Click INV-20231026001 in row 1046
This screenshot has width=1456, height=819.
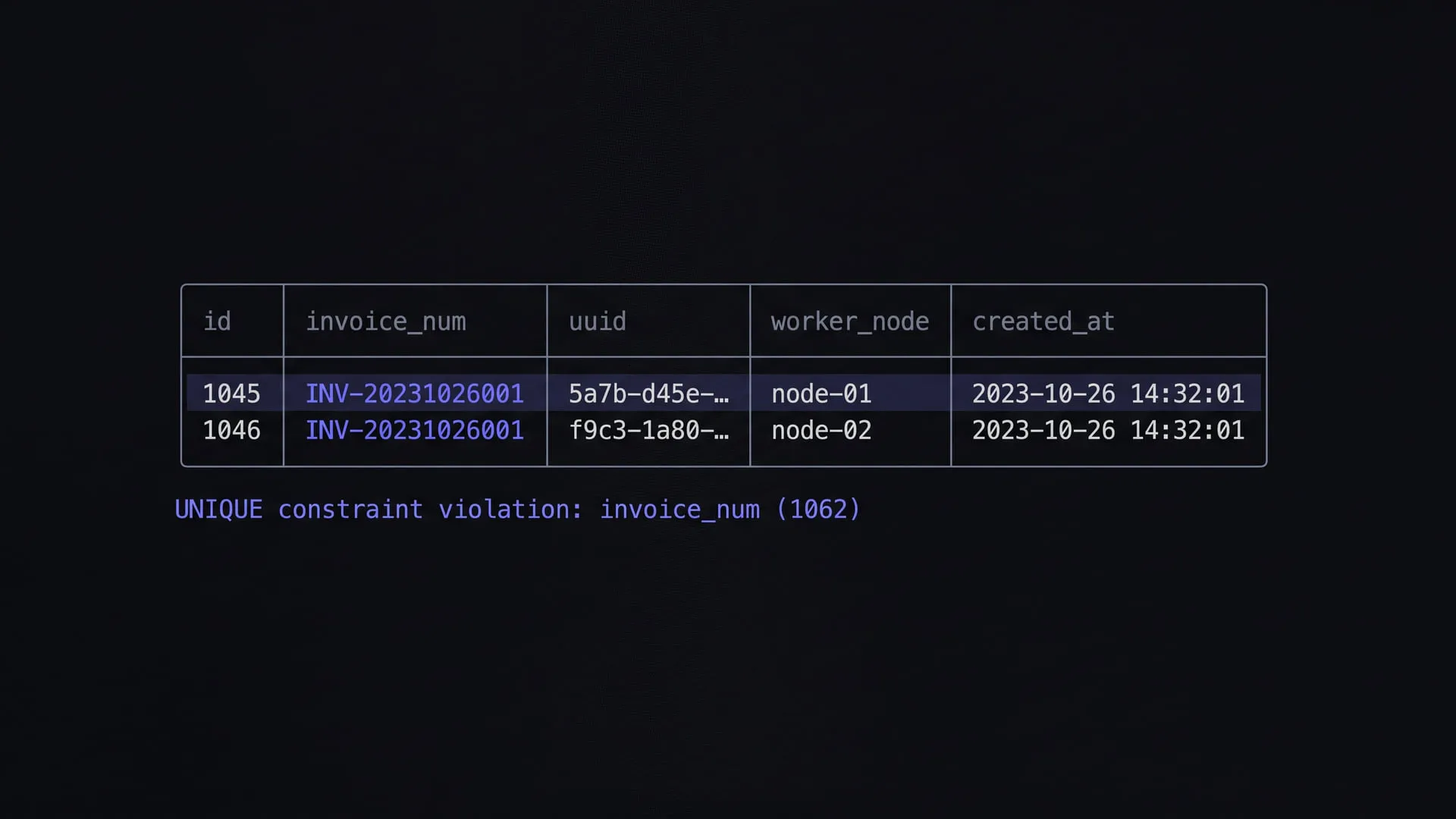tap(415, 430)
